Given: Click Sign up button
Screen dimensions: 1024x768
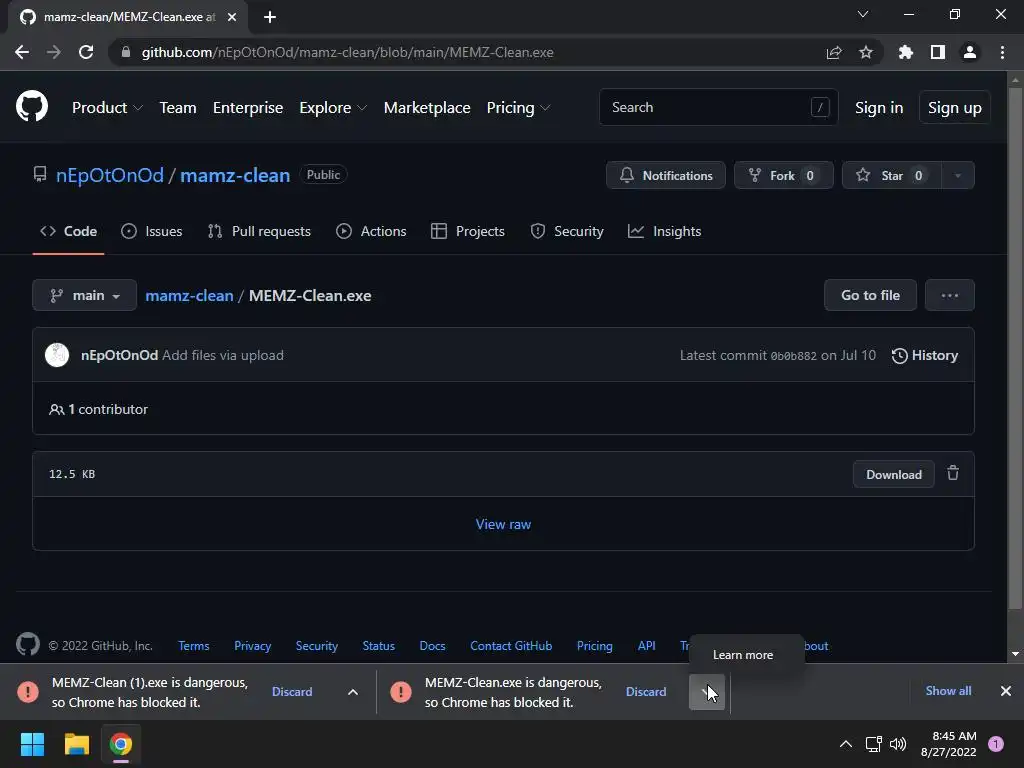Looking at the screenshot, I should coord(955,108).
